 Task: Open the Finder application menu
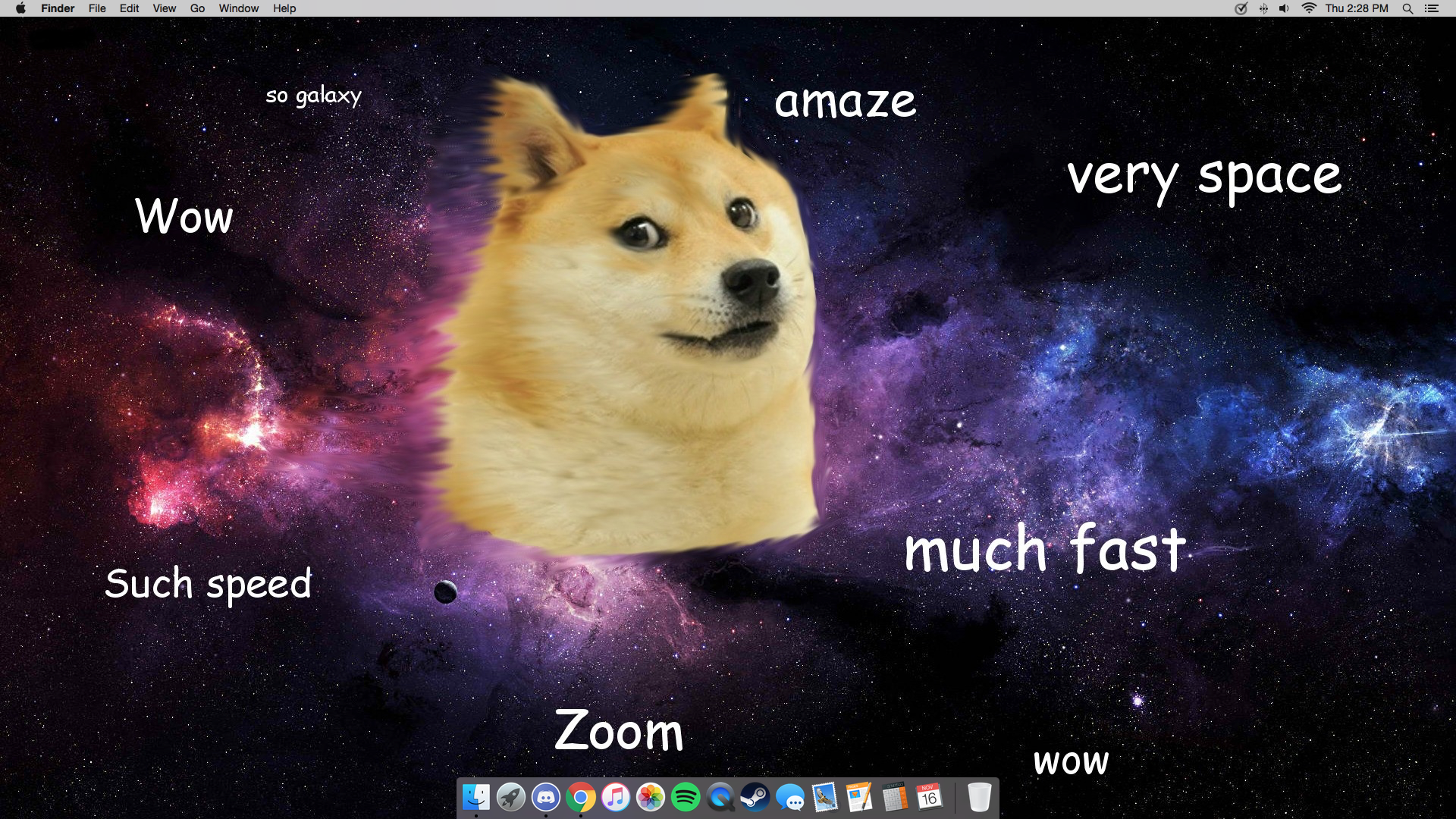(x=58, y=8)
